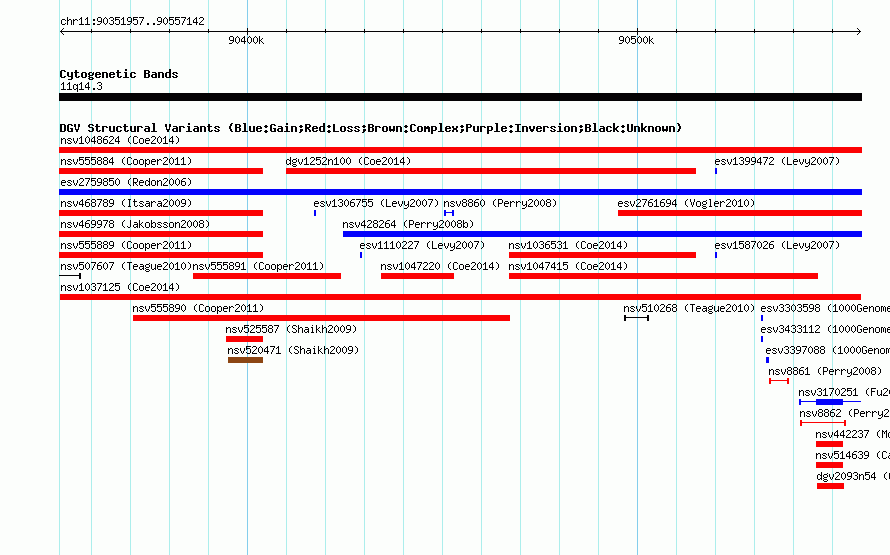The image size is (890, 555).
Task: Click the 90400k ruler tick label
Action: 246,40
